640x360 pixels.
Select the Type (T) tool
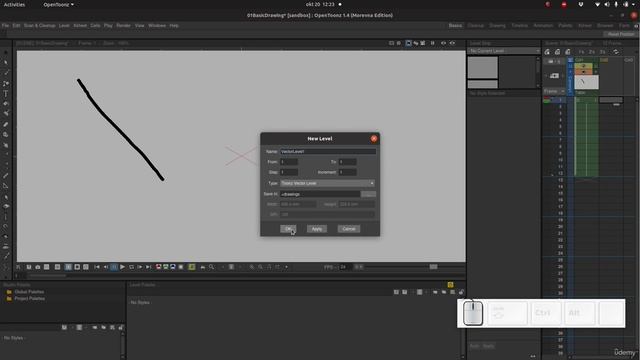6,93
